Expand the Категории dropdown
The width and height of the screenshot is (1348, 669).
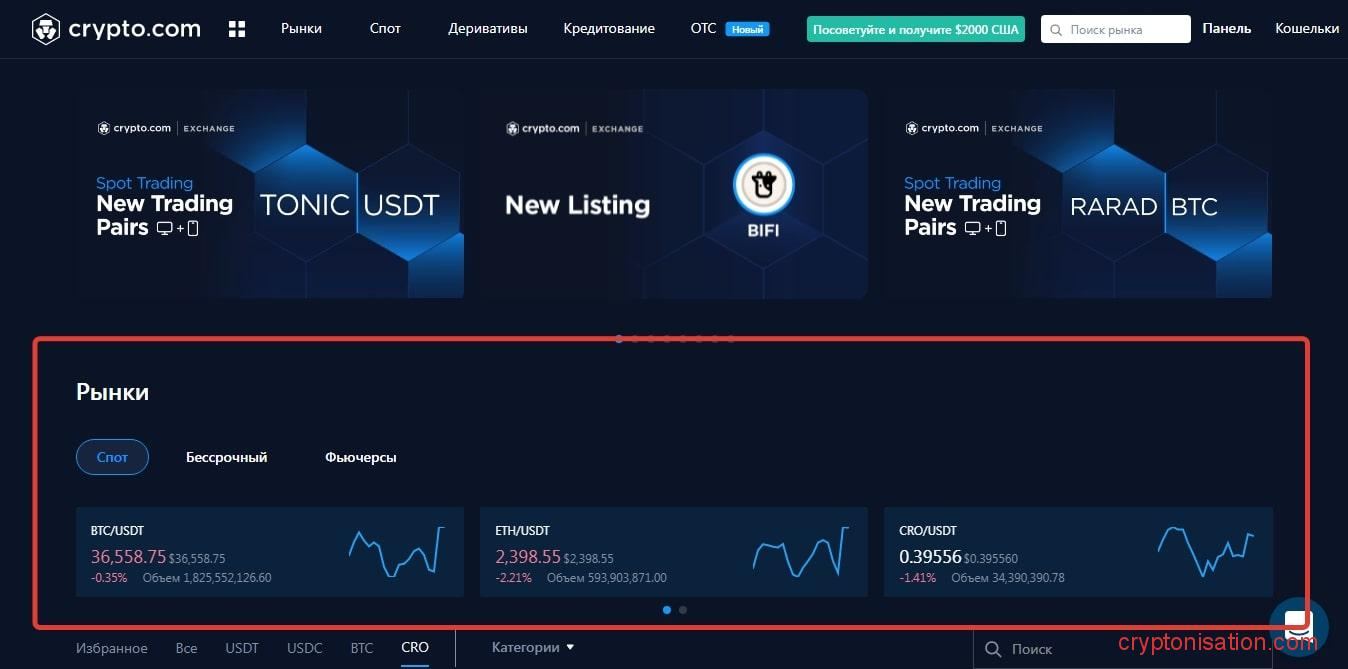(x=533, y=647)
